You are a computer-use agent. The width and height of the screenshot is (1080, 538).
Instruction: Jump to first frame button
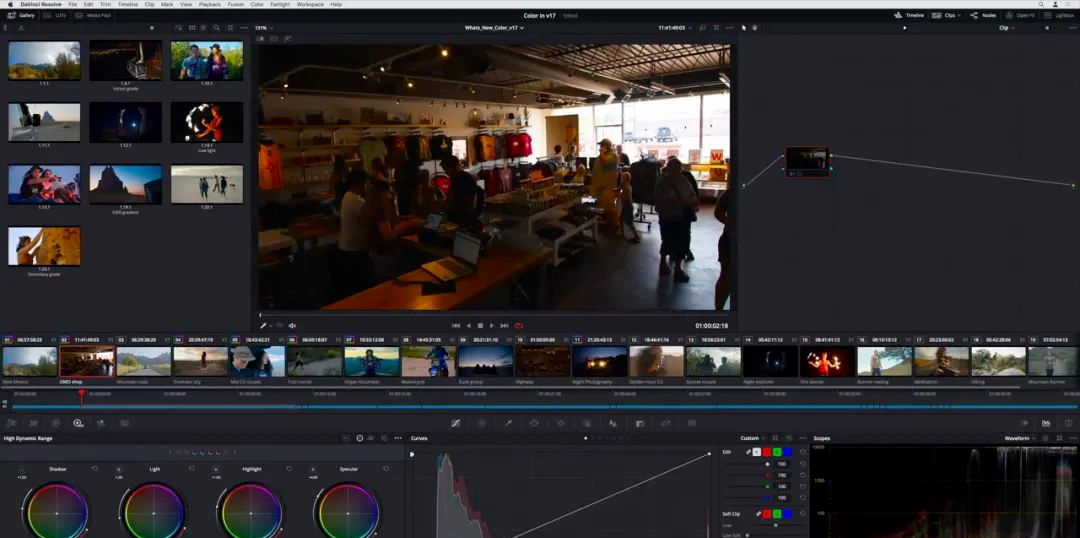[x=455, y=326]
